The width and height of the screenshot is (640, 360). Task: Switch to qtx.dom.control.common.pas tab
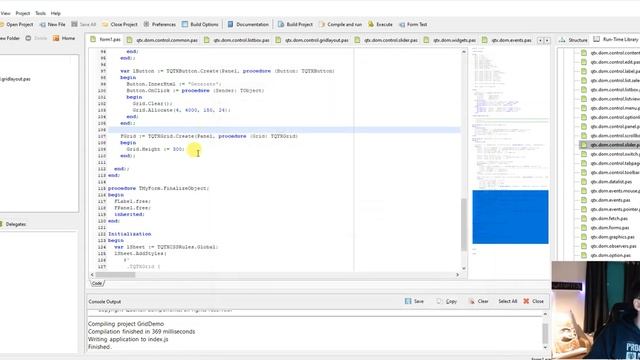(x=162, y=40)
